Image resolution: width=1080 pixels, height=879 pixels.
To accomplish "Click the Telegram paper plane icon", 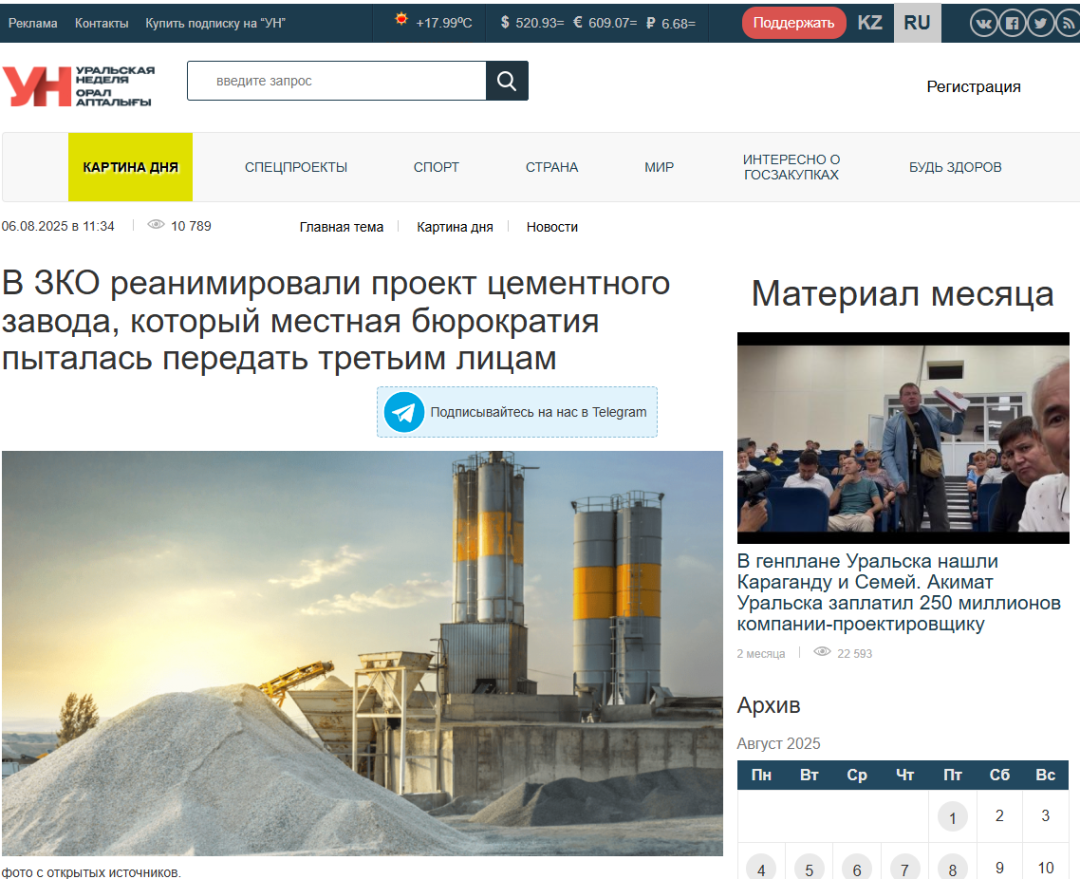I will [x=404, y=412].
